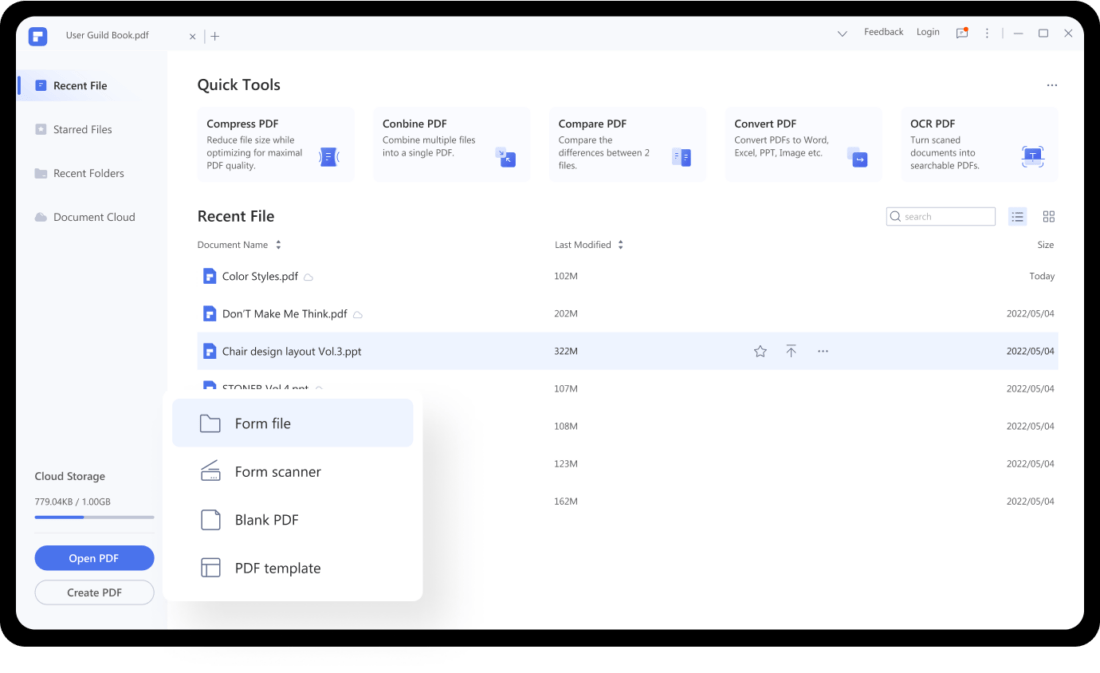The height and width of the screenshot is (673, 1100).
Task: Open the Convert PDF tool
Action: click(804, 145)
